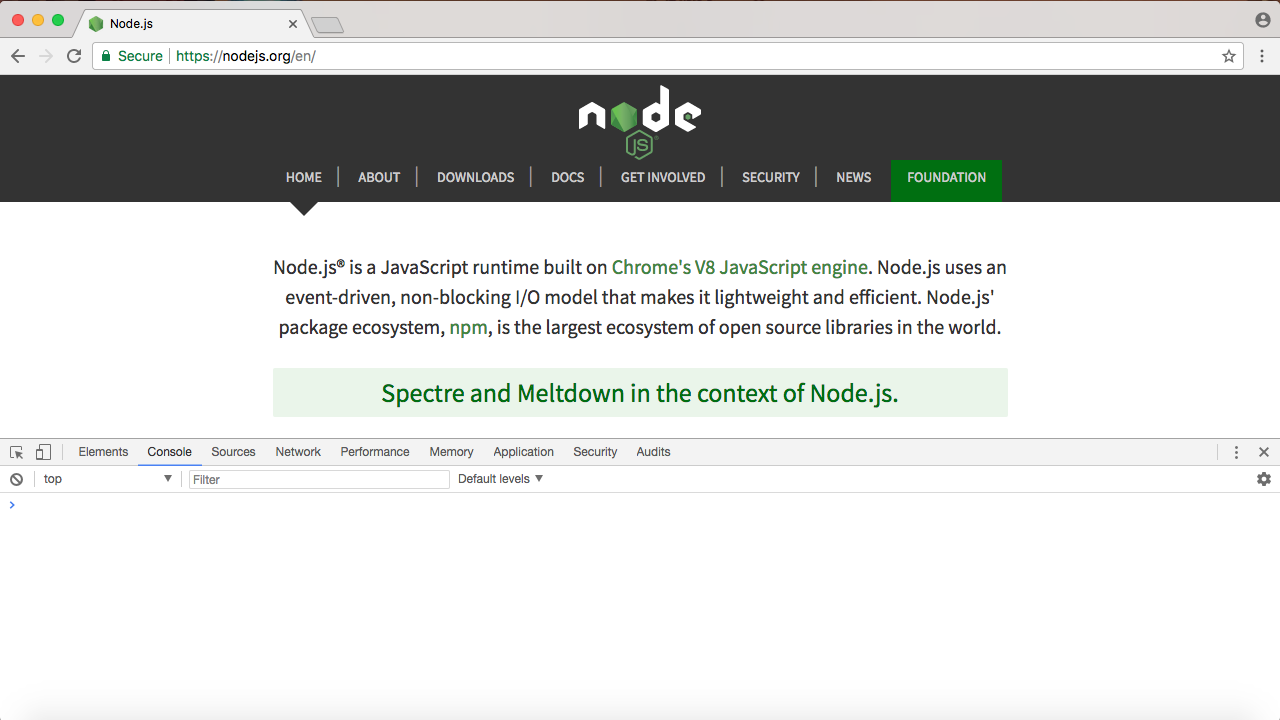Open the ABOUT page

tap(379, 177)
